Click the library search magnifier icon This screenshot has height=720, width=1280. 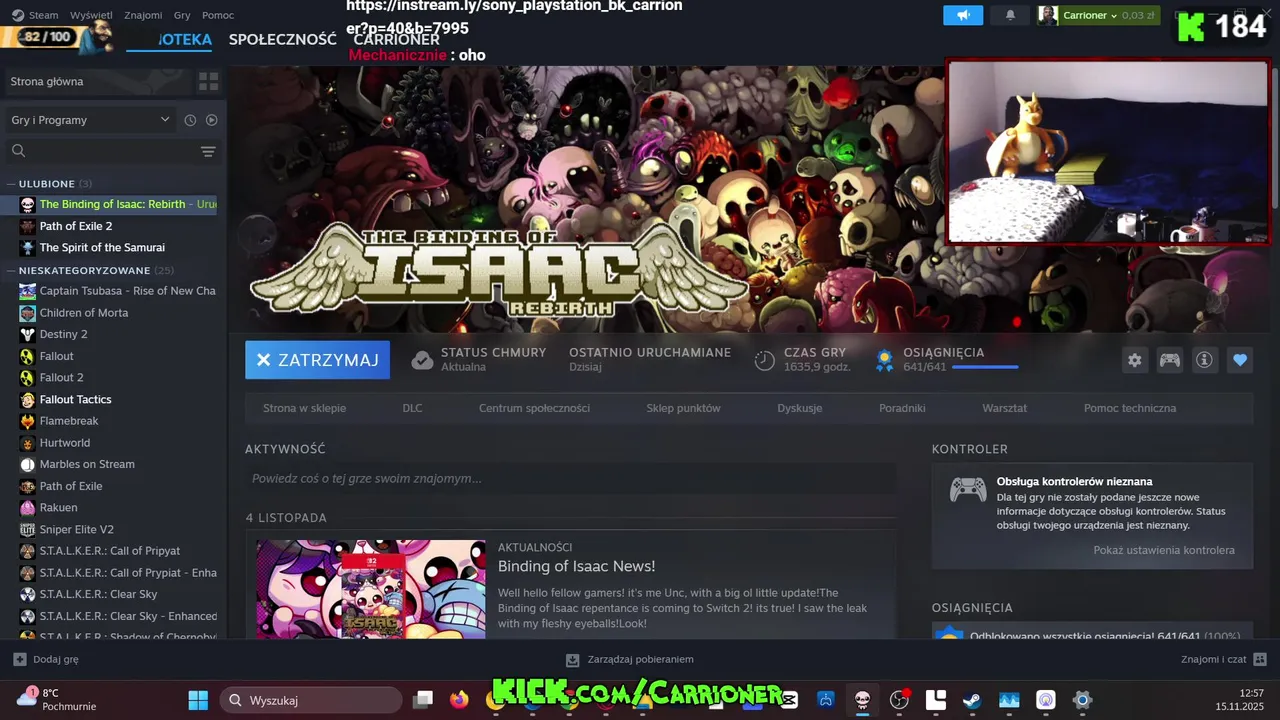(x=18, y=151)
